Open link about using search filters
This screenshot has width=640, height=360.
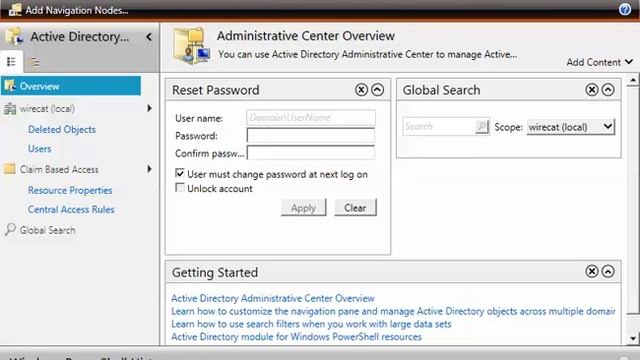(311, 324)
